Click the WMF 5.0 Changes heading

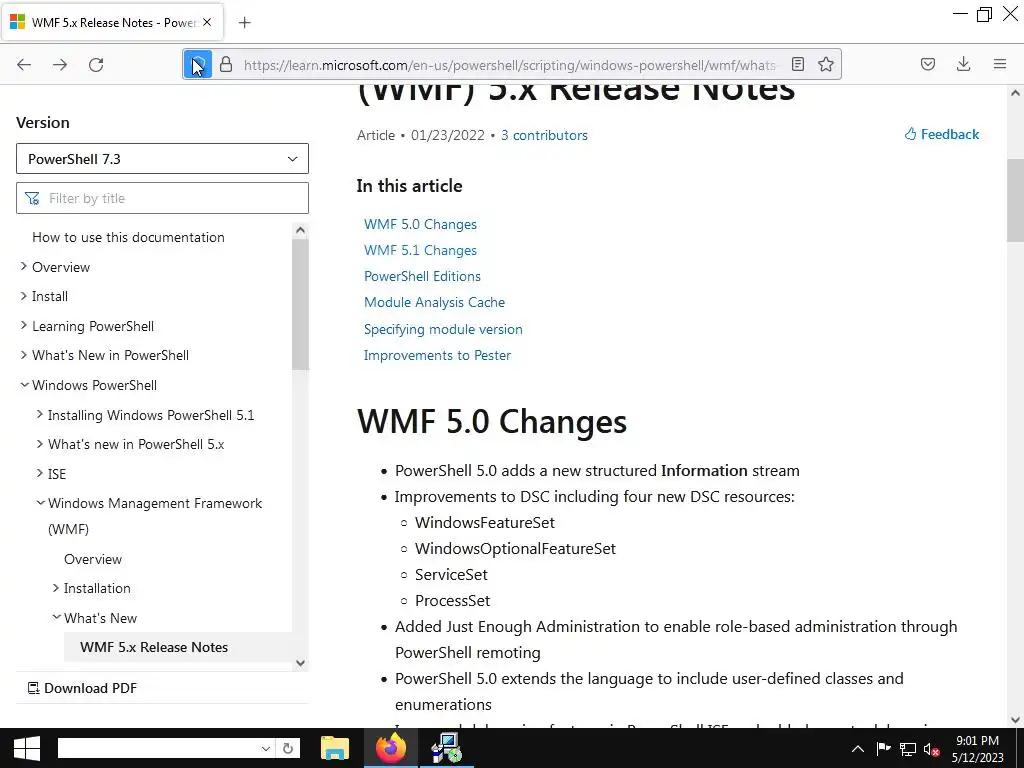point(492,421)
